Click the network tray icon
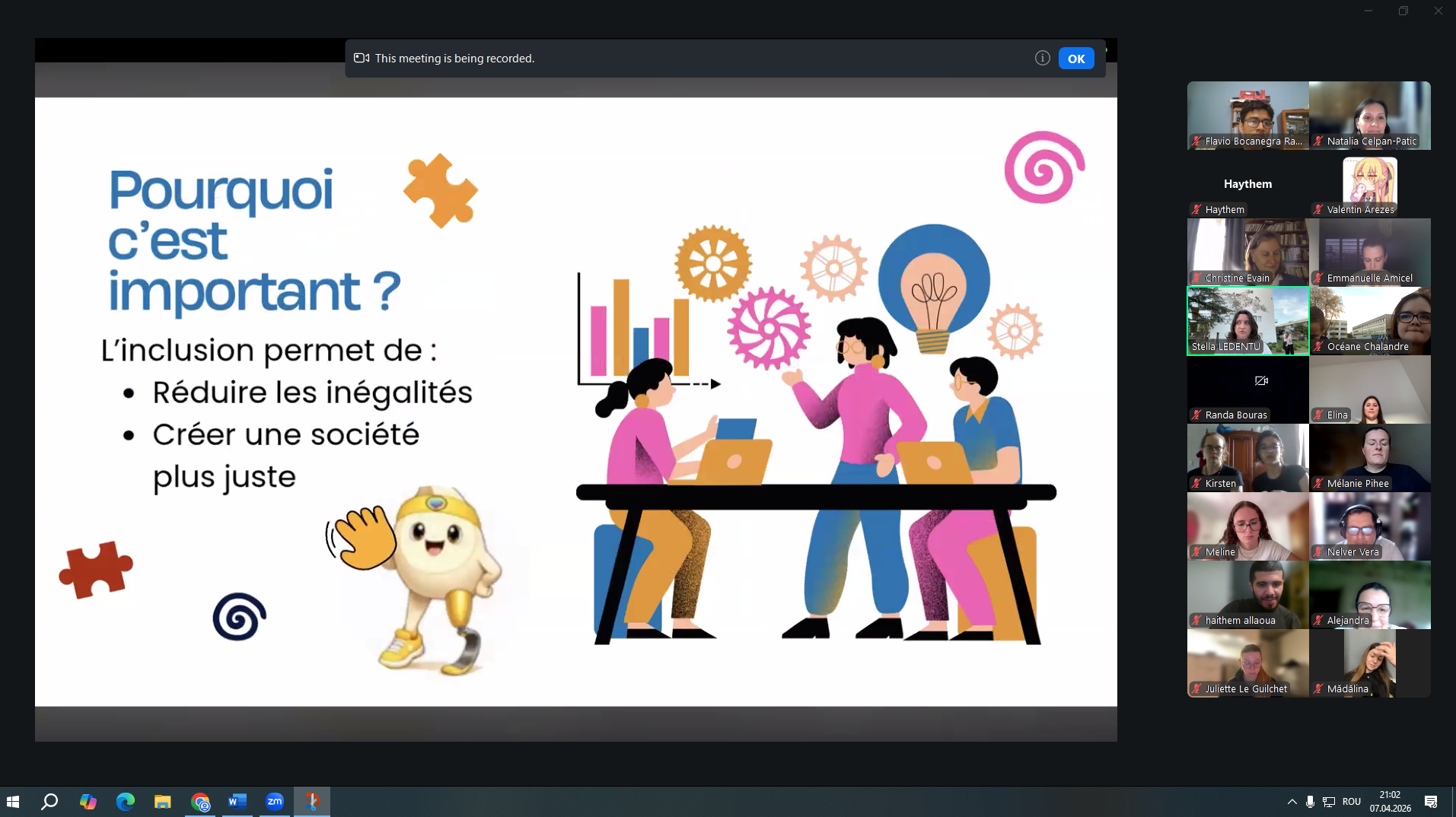Viewport: 1456px width, 817px height. tap(1329, 801)
